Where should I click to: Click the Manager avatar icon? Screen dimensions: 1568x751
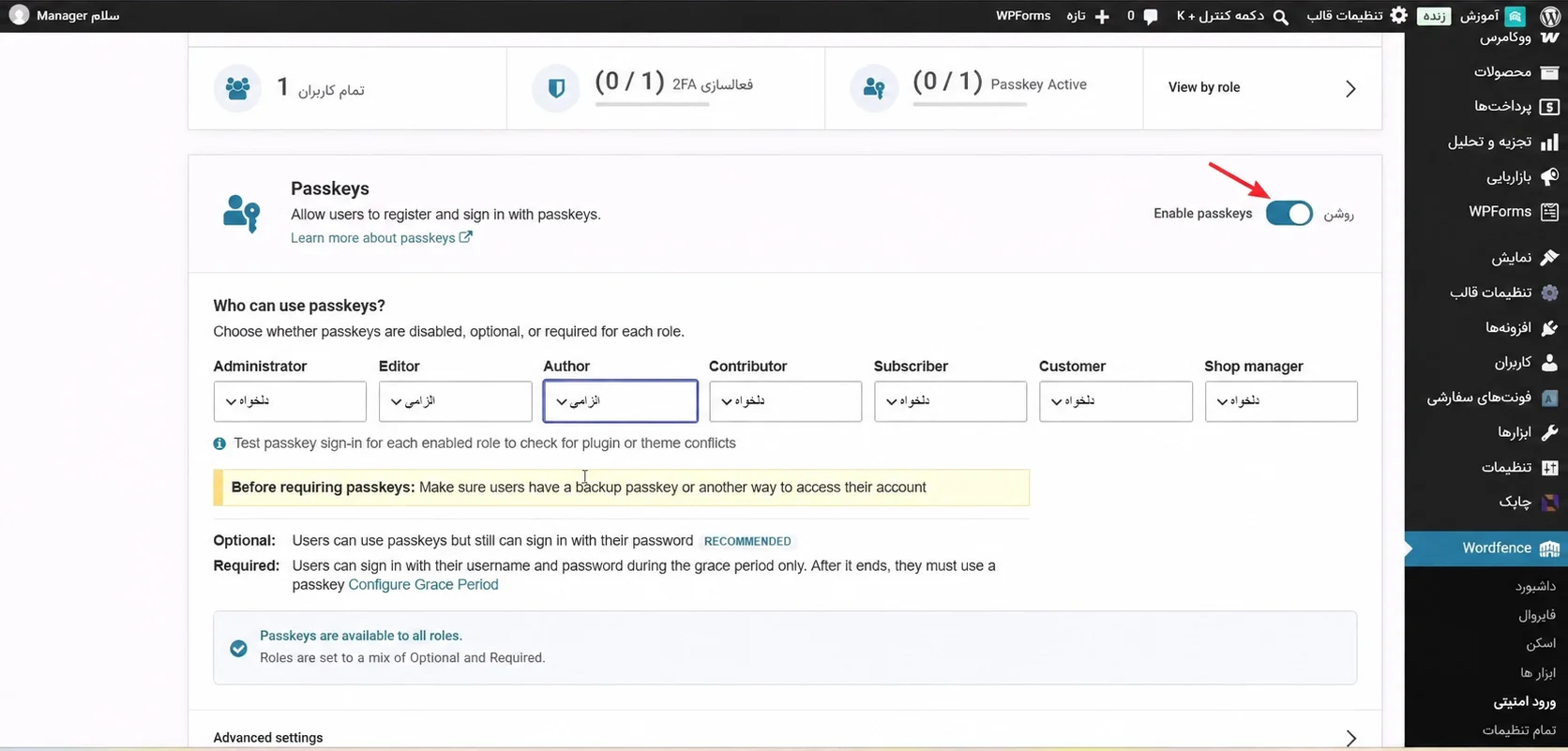19,16
